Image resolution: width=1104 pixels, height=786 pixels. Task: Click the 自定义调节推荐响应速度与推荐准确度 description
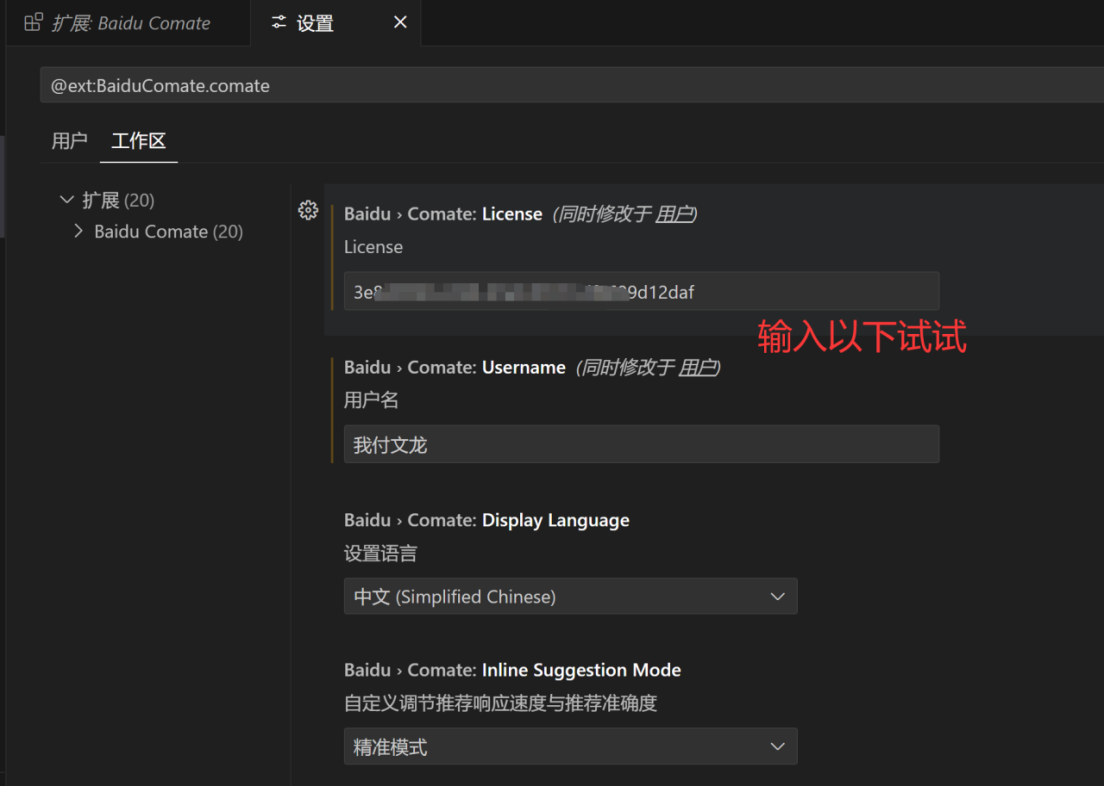click(x=501, y=704)
